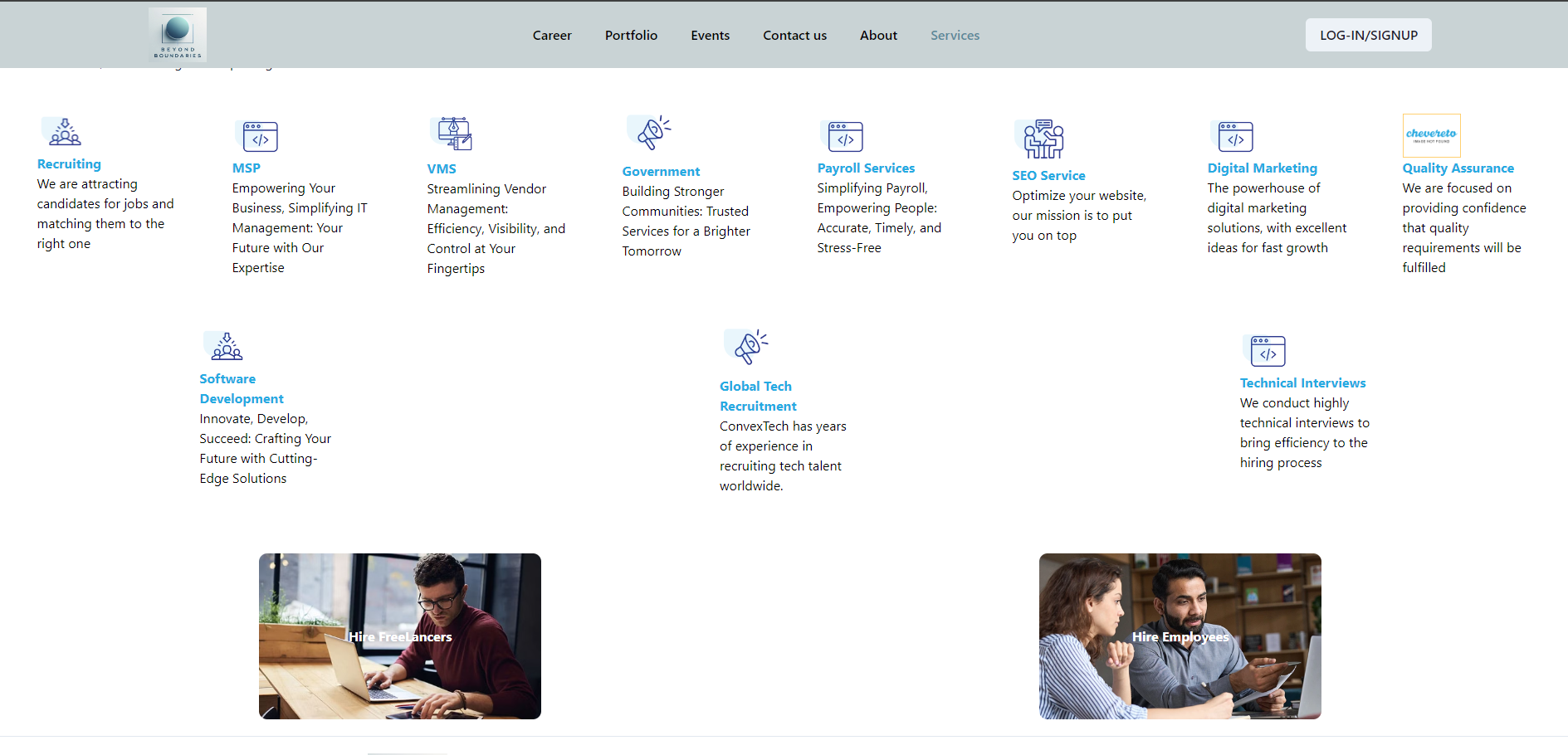
Task: Click the Government megaphone icon
Action: click(651, 133)
